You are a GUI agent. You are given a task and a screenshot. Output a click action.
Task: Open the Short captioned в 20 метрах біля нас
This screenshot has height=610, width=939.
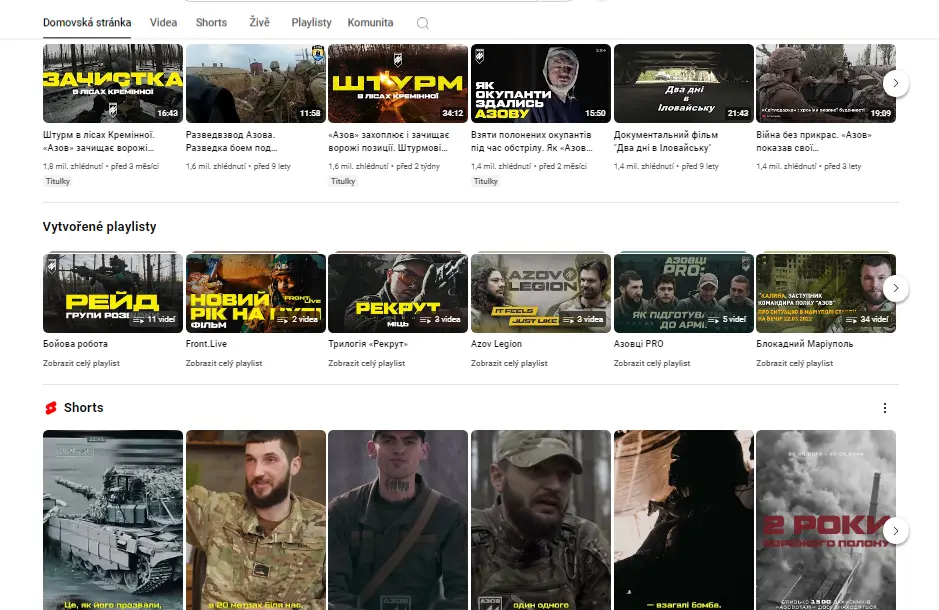(256, 520)
